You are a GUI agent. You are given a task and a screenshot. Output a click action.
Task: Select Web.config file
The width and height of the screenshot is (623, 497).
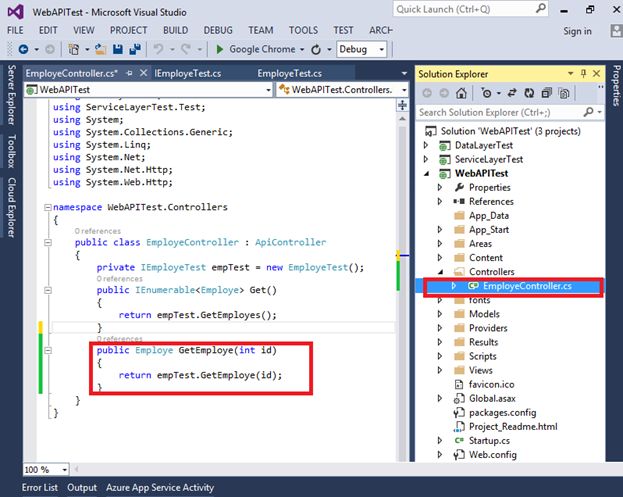pyautogui.click(x=493, y=454)
